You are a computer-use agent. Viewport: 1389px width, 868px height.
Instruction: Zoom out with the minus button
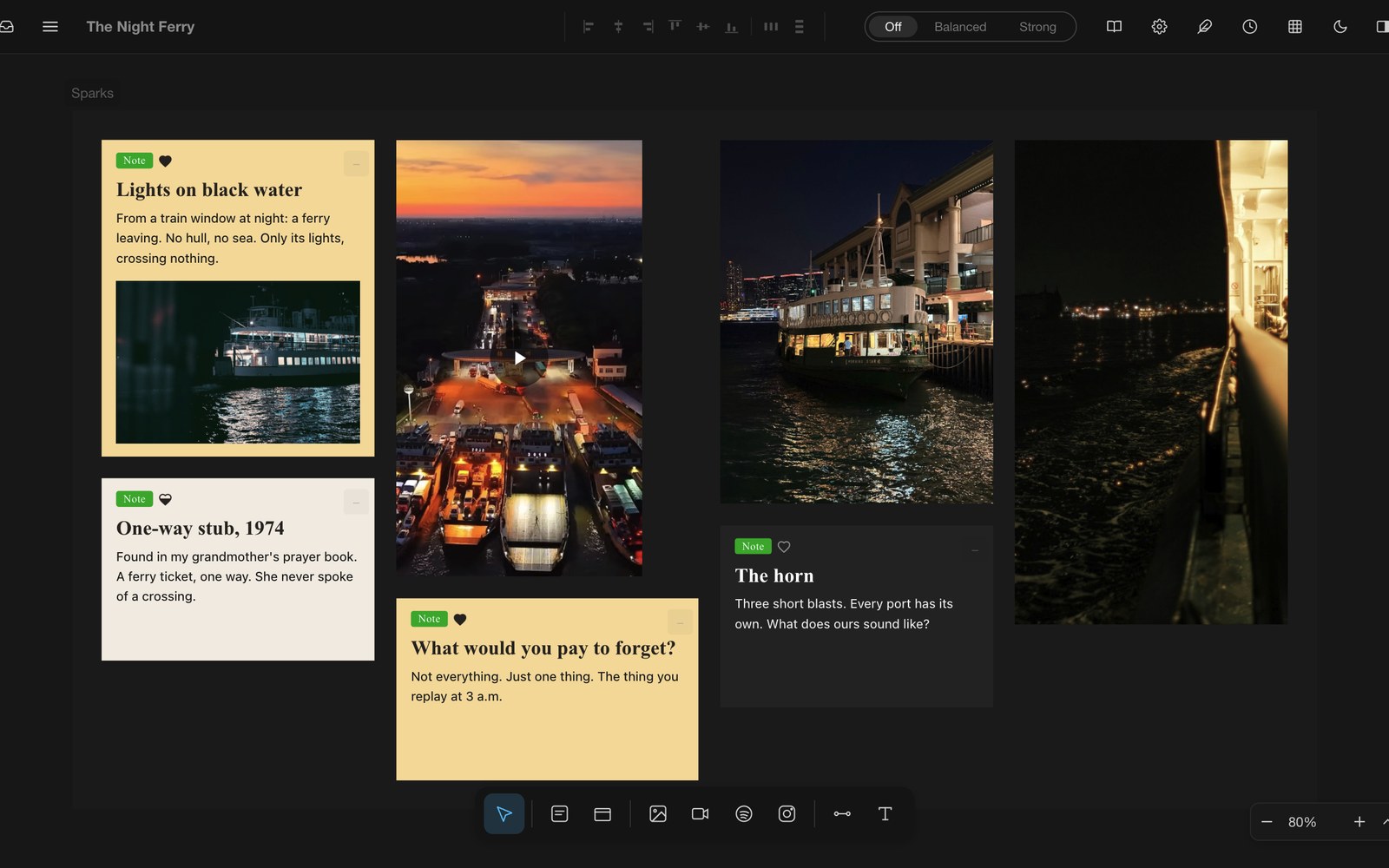click(x=1267, y=822)
